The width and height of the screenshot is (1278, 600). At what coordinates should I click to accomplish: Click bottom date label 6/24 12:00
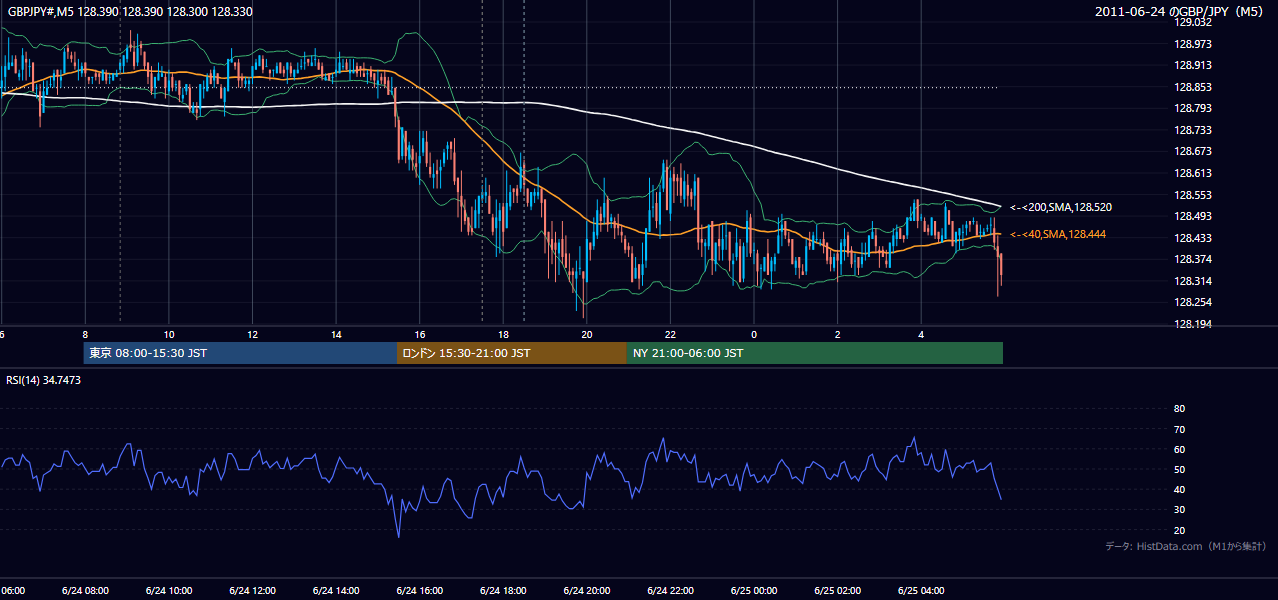(x=252, y=590)
